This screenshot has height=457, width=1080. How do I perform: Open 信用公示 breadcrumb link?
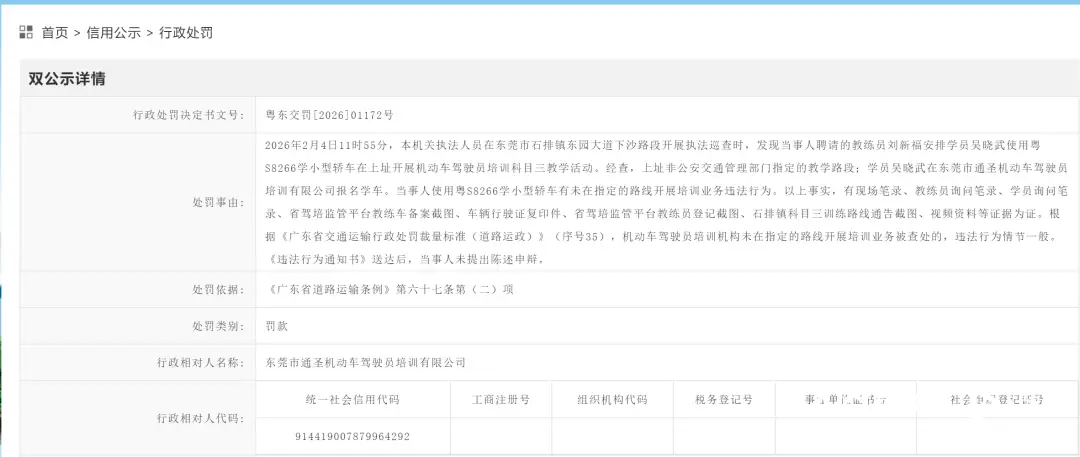(x=114, y=32)
